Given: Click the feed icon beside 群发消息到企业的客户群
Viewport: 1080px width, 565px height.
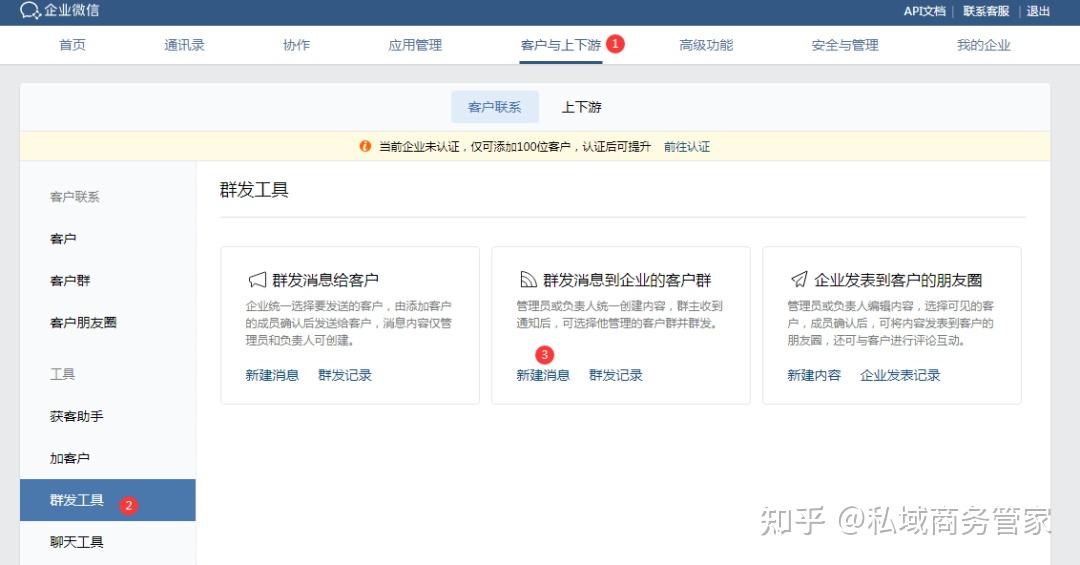Looking at the screenshot, I should point(528,280).
